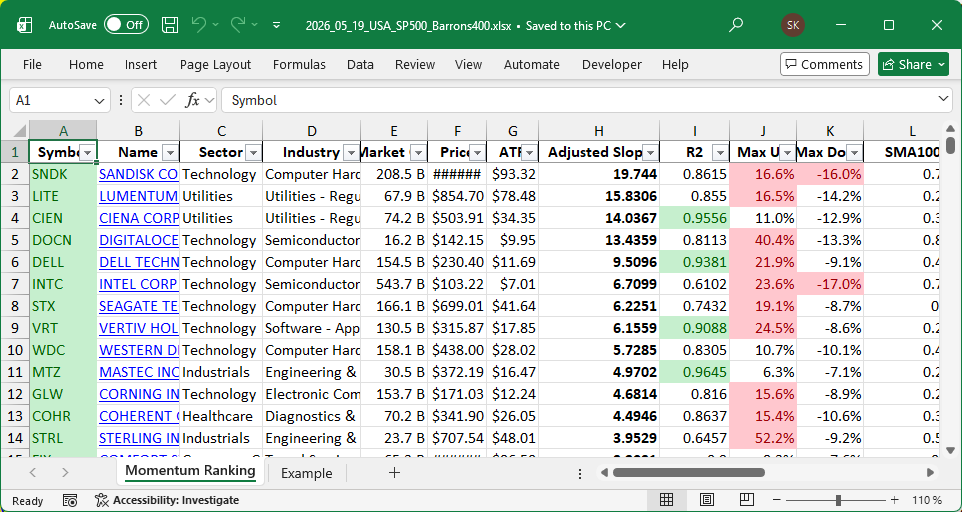Viewport: 962px width, 512px height.
Task: Click next sheet navigation arrow
Action: pyautogui.click(x=65, y=472)
